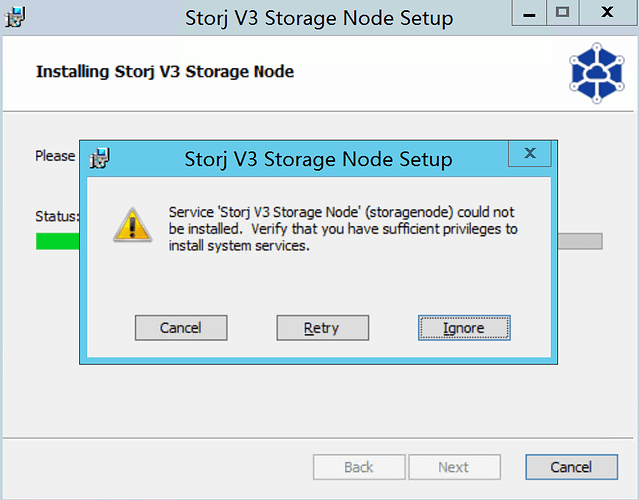Cancel from the error dialog
This screenshot has width=639, height=500.
(x=181, y=327)
